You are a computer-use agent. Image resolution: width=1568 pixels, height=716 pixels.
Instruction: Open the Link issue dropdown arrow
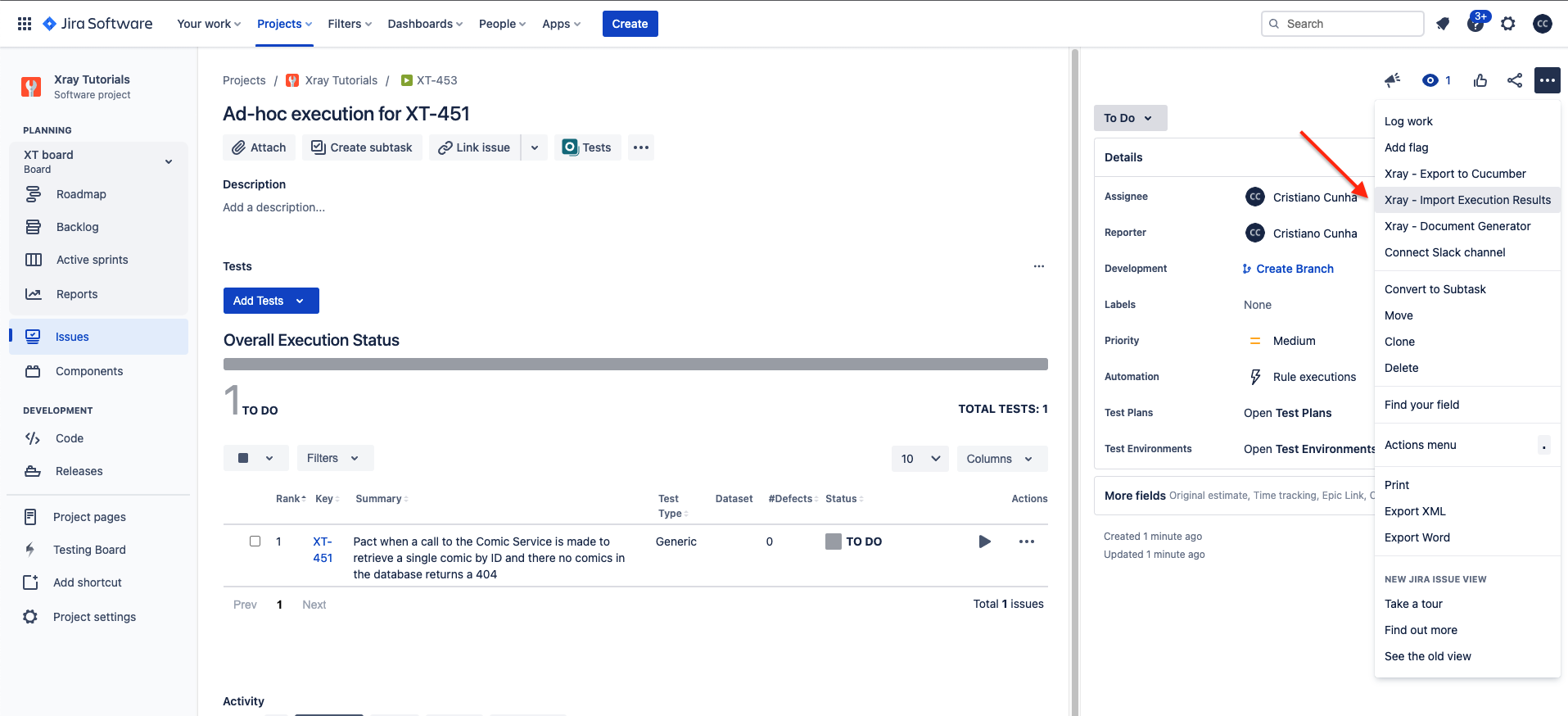click(535, 147)
